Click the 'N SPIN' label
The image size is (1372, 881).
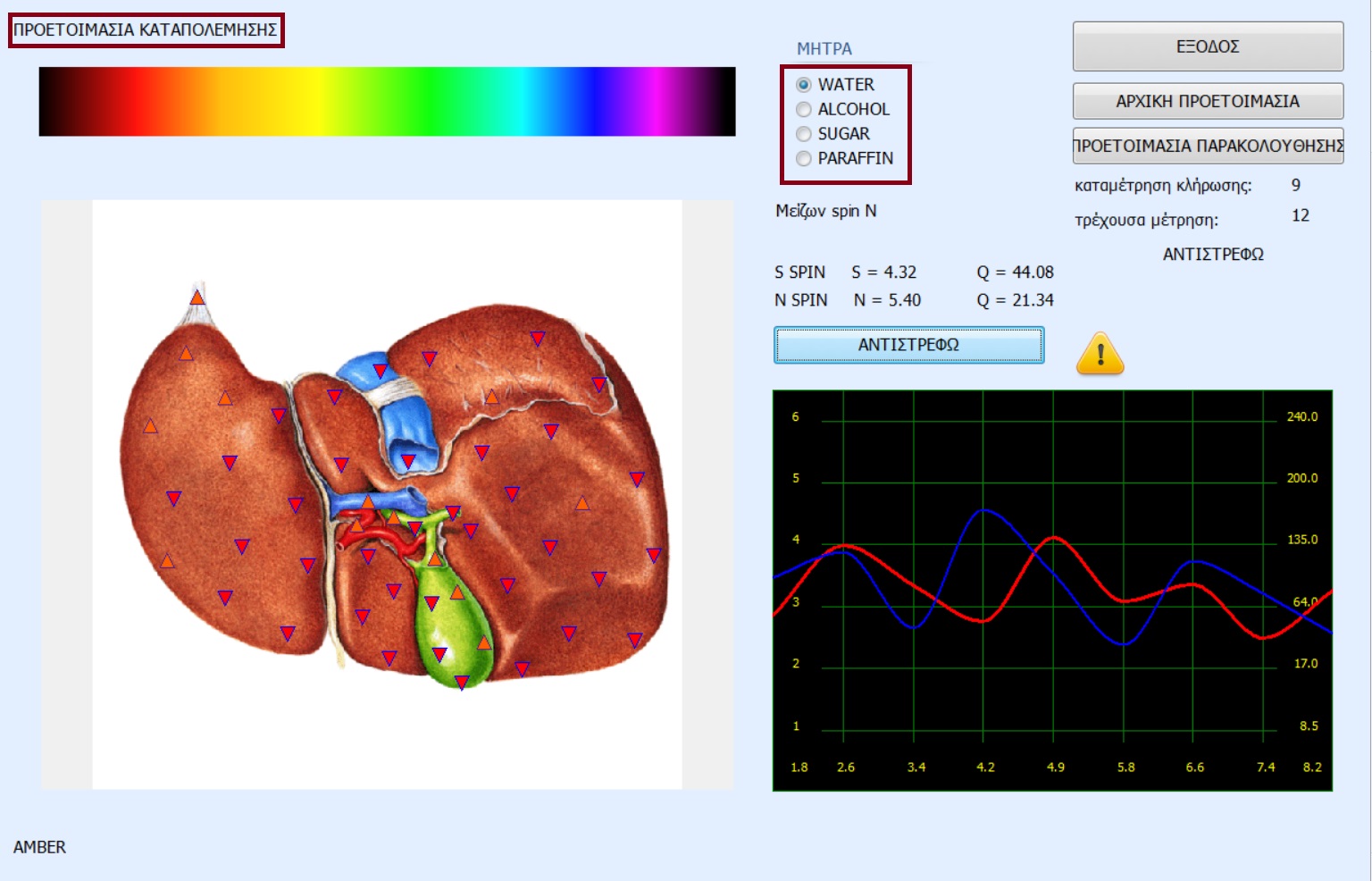tap(800, 300)
